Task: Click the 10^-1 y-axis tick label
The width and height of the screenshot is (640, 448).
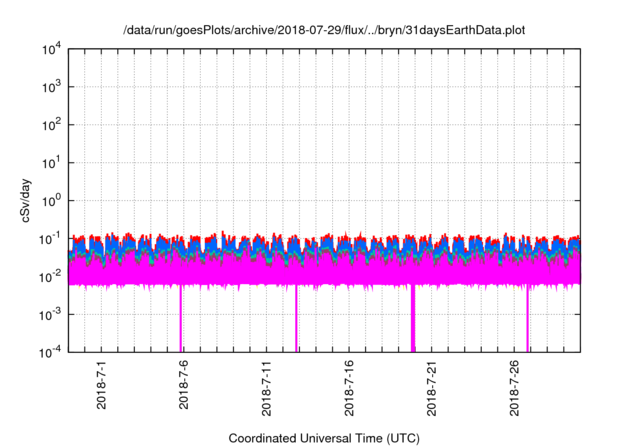Action: click(50, 239)
